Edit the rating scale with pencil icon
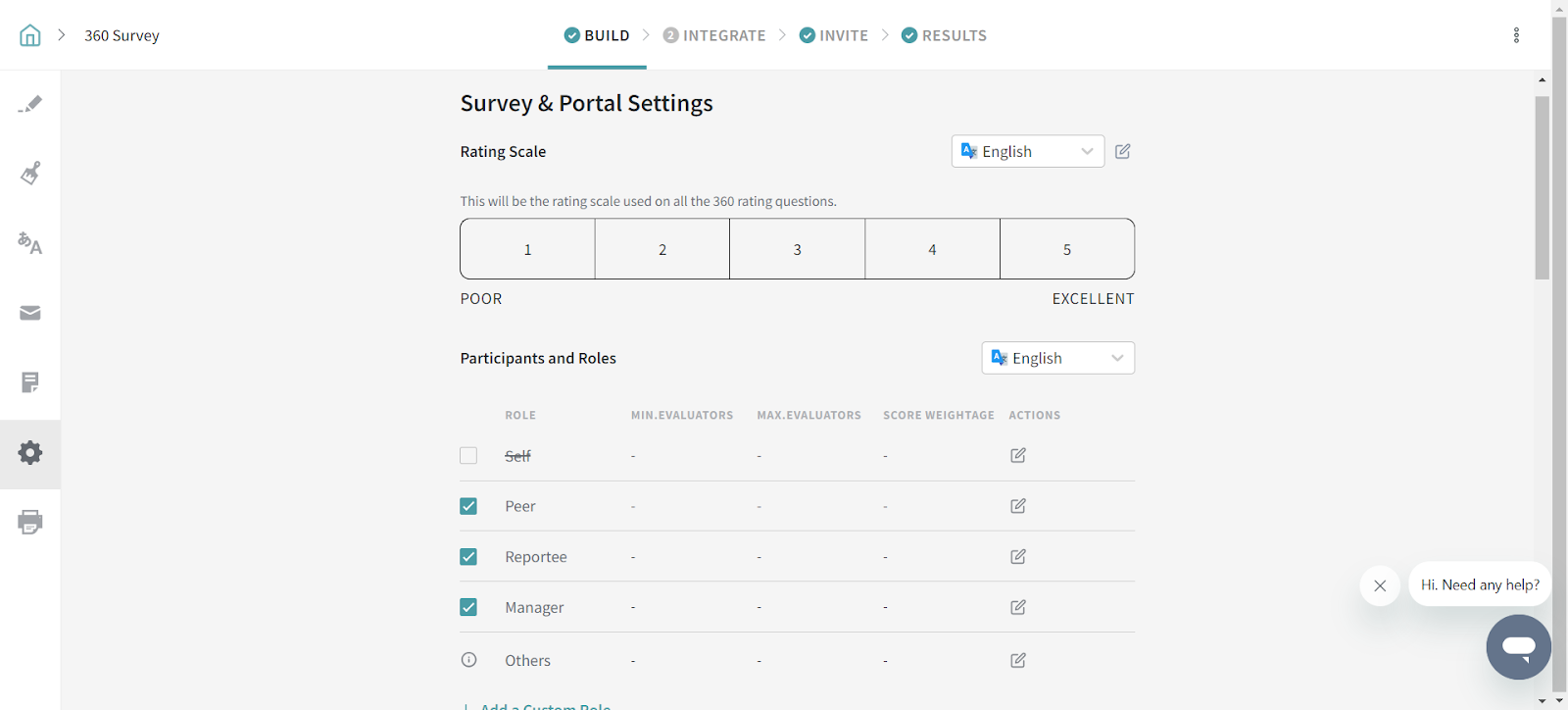The width and height of the screenshot is (1568, 710). (1123, 151)
